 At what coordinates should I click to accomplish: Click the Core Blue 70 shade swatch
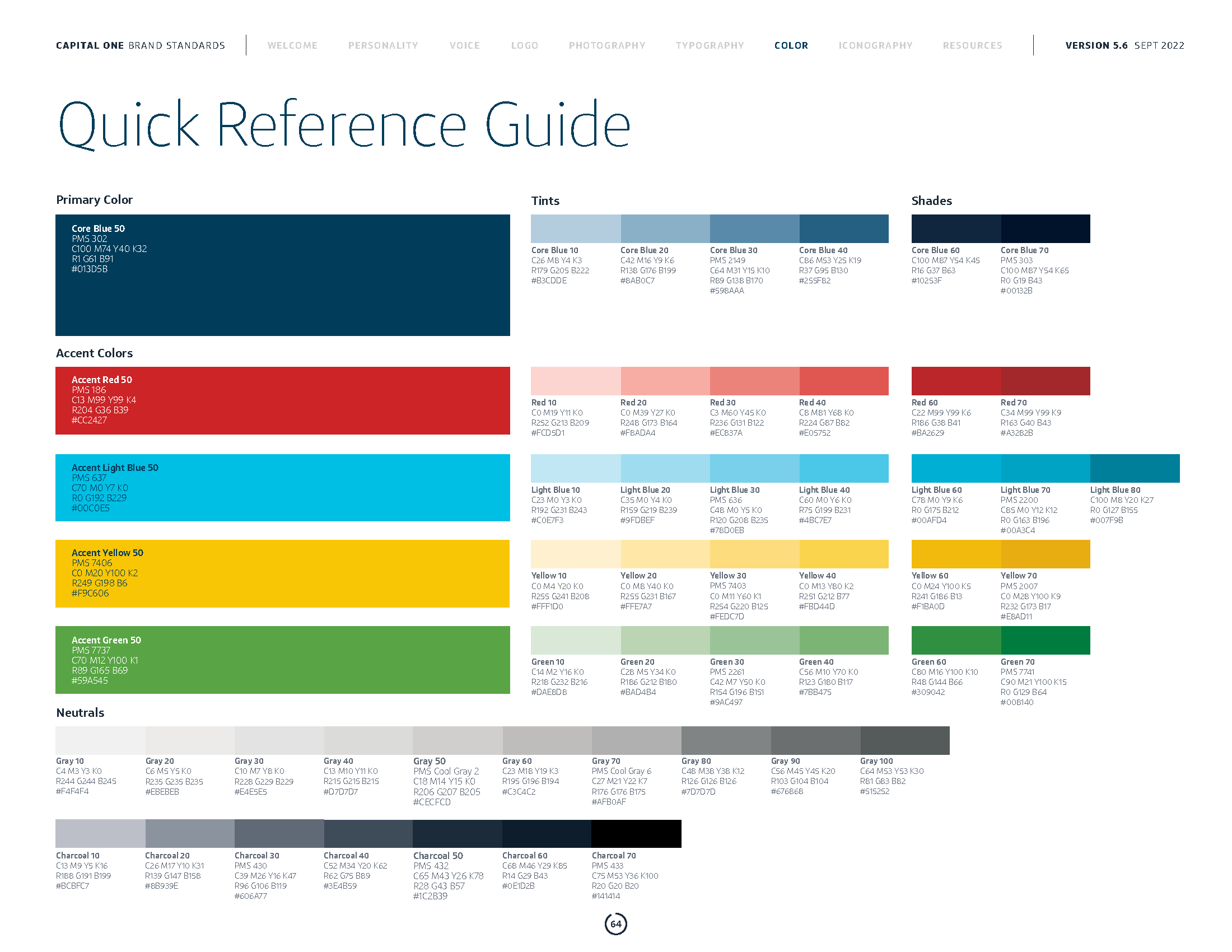point(1046,228)
